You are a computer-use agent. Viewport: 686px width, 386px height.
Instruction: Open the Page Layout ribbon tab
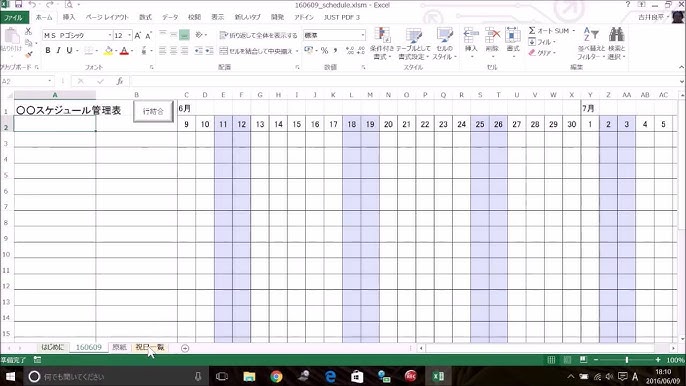click(107, 18)
